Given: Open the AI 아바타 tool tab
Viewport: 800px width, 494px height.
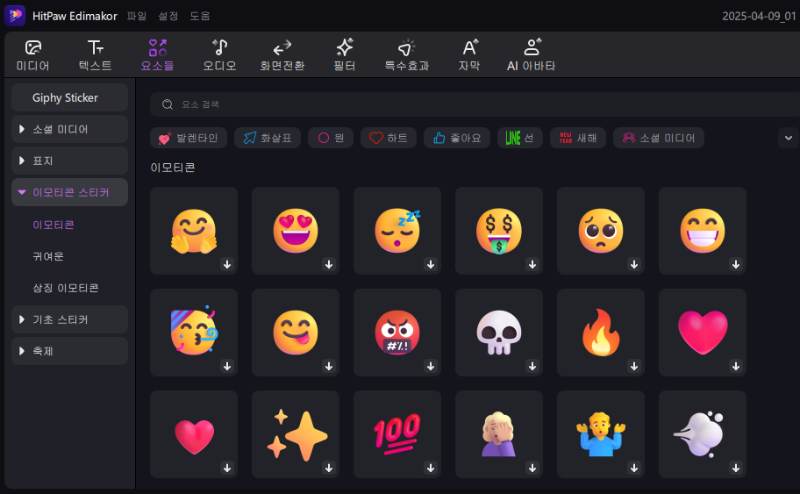Looking at the screenshot, I should pyautogui.click(x=531, y=56).
